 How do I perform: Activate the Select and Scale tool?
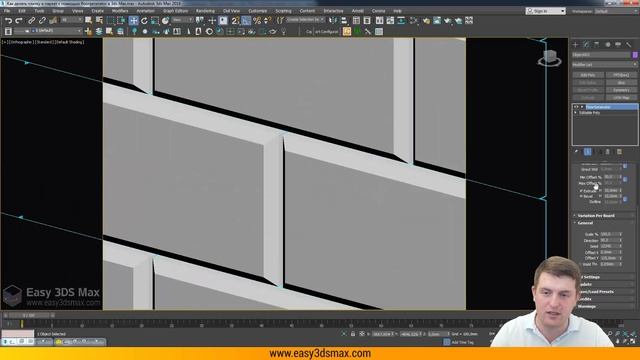pos(155,20)
